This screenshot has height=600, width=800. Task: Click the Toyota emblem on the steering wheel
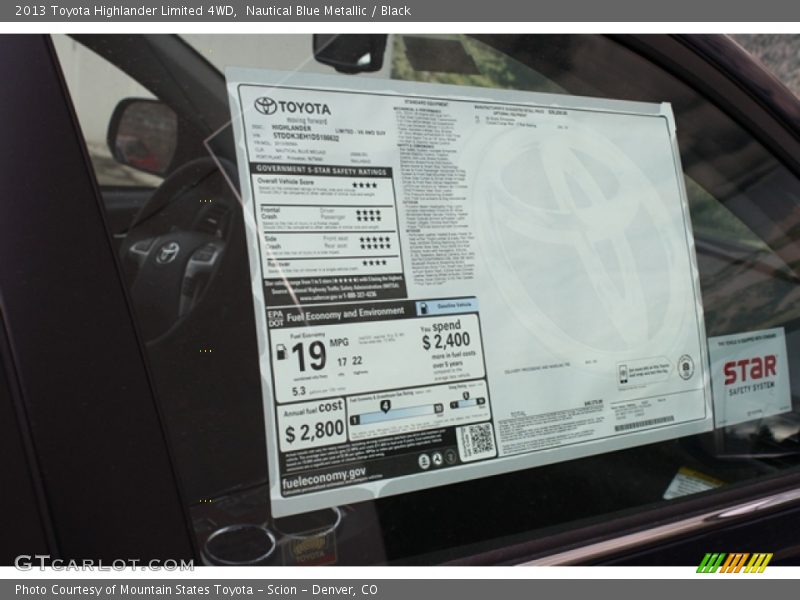tap(167, 253)
